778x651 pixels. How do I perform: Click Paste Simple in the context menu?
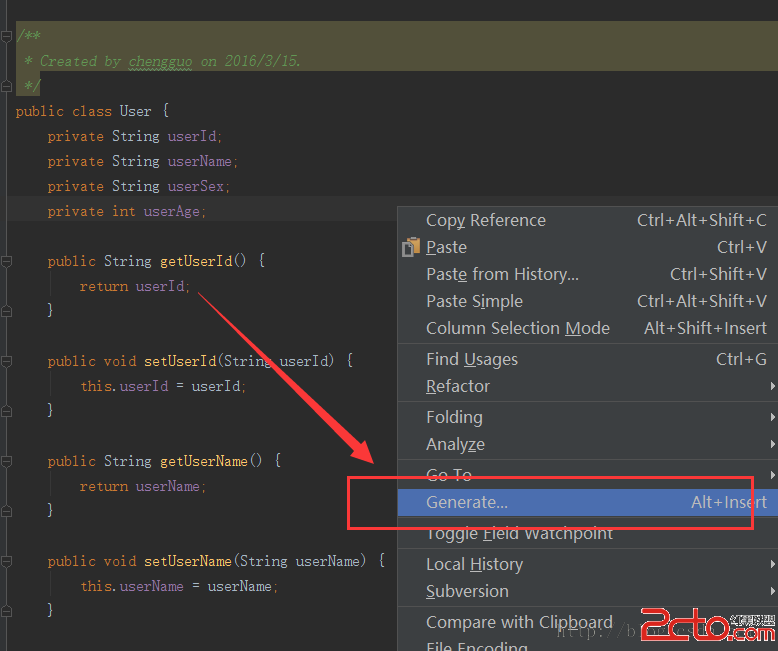point(474,301)
